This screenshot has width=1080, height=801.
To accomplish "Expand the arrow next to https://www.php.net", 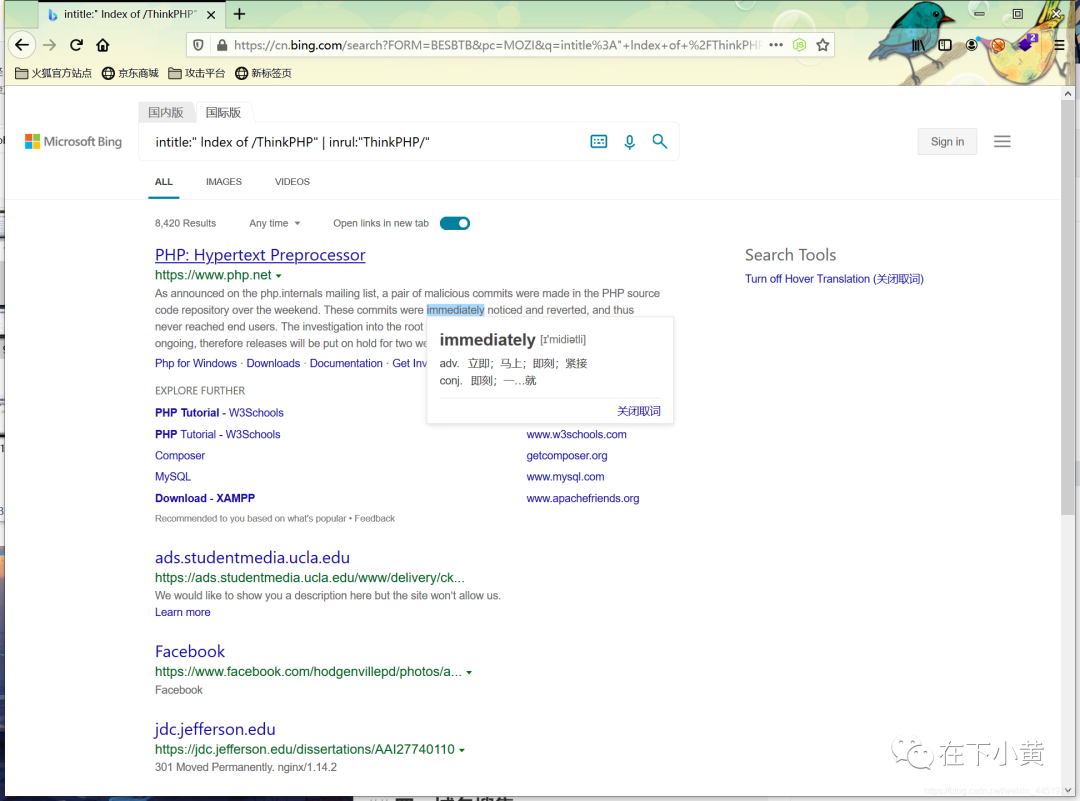I will [x=278, y=275].
